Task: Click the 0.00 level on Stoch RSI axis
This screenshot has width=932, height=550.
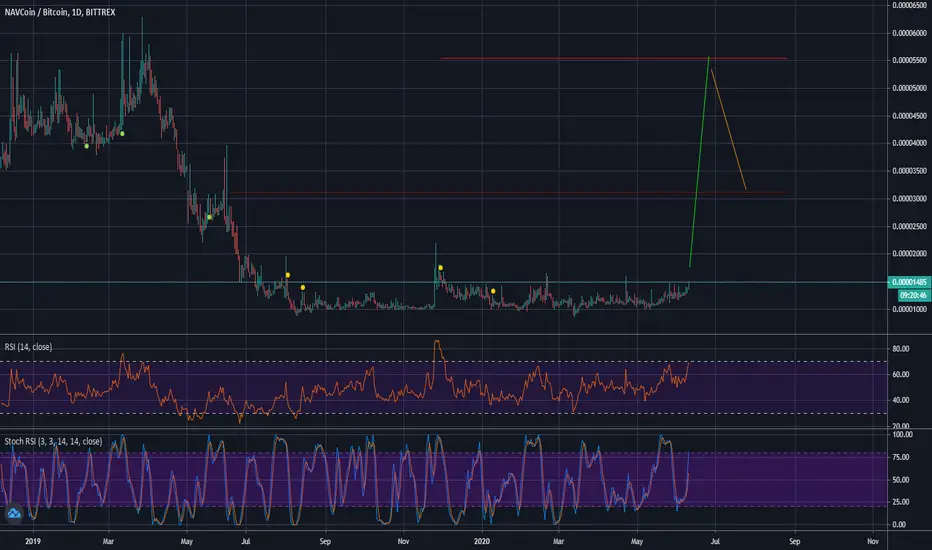Action: tap(900, 524)
